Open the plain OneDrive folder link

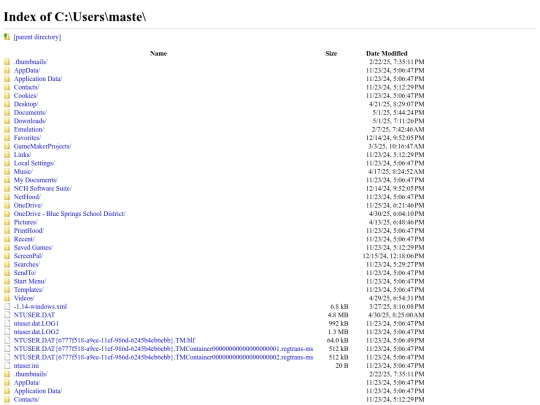(28, 205)
